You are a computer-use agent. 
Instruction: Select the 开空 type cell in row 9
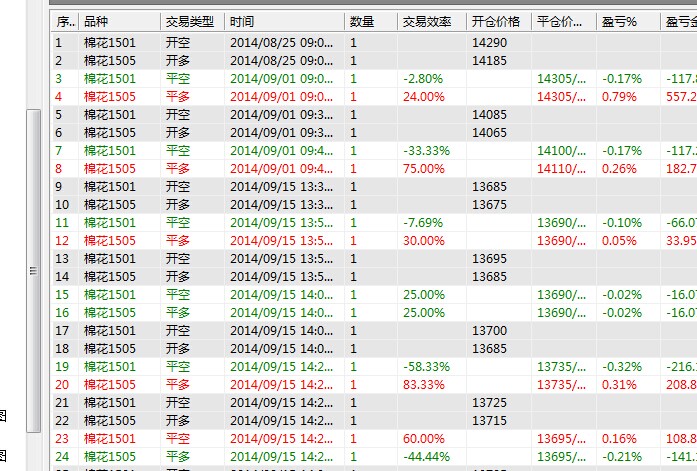point(178,187)
